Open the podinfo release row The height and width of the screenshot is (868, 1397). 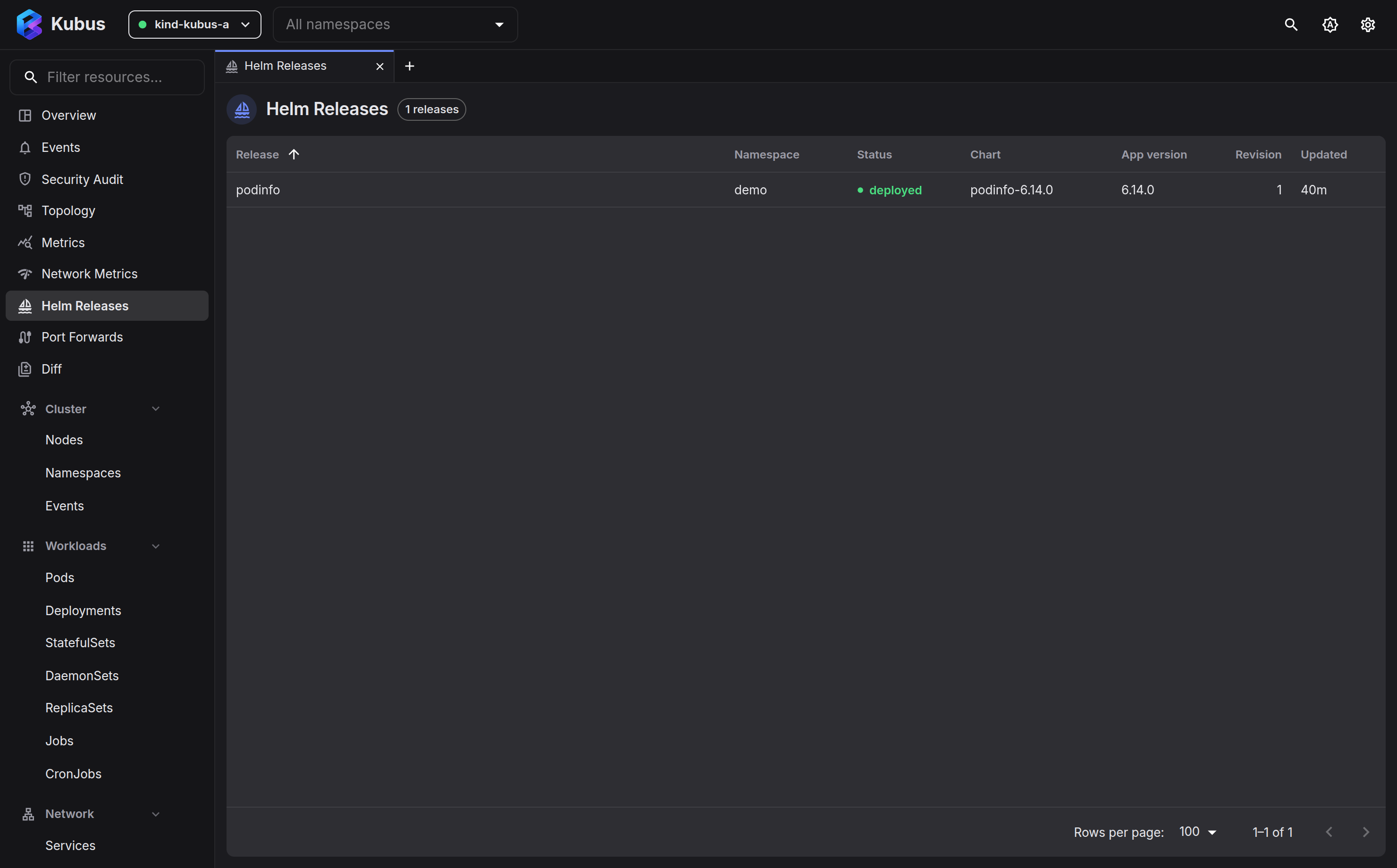806,190
